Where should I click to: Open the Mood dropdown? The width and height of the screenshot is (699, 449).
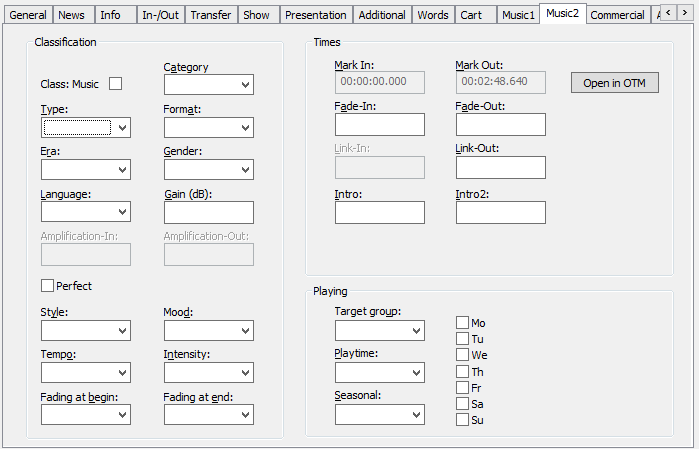pos(208,330)
